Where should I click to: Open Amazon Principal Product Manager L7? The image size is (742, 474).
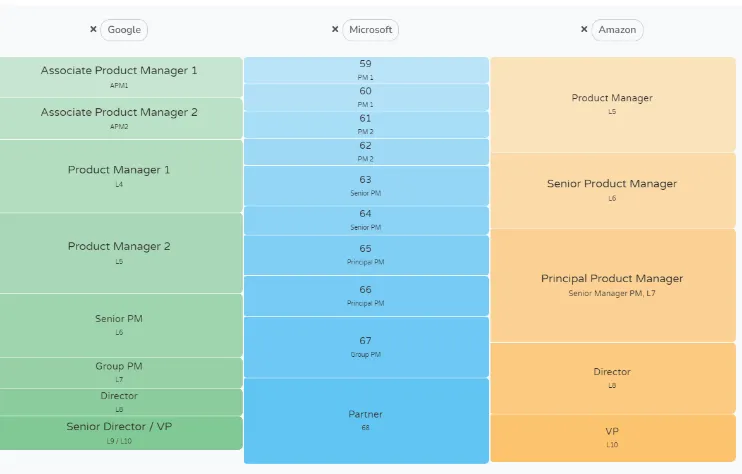tap(613, 286)
